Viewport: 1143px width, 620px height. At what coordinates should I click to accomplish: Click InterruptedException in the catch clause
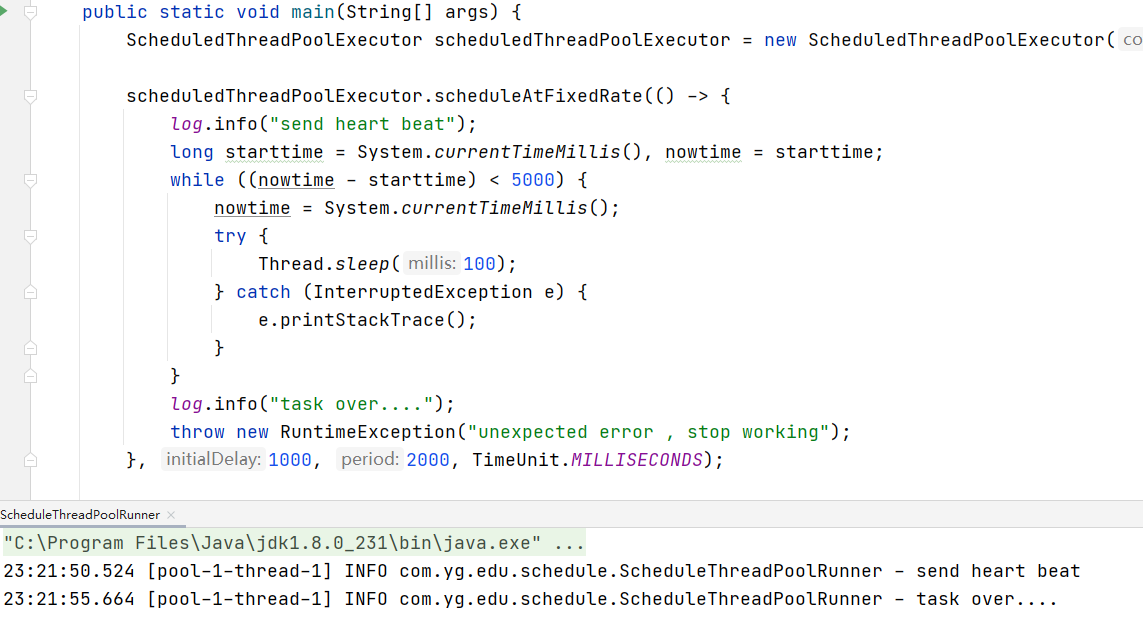[x=423, y=292]
